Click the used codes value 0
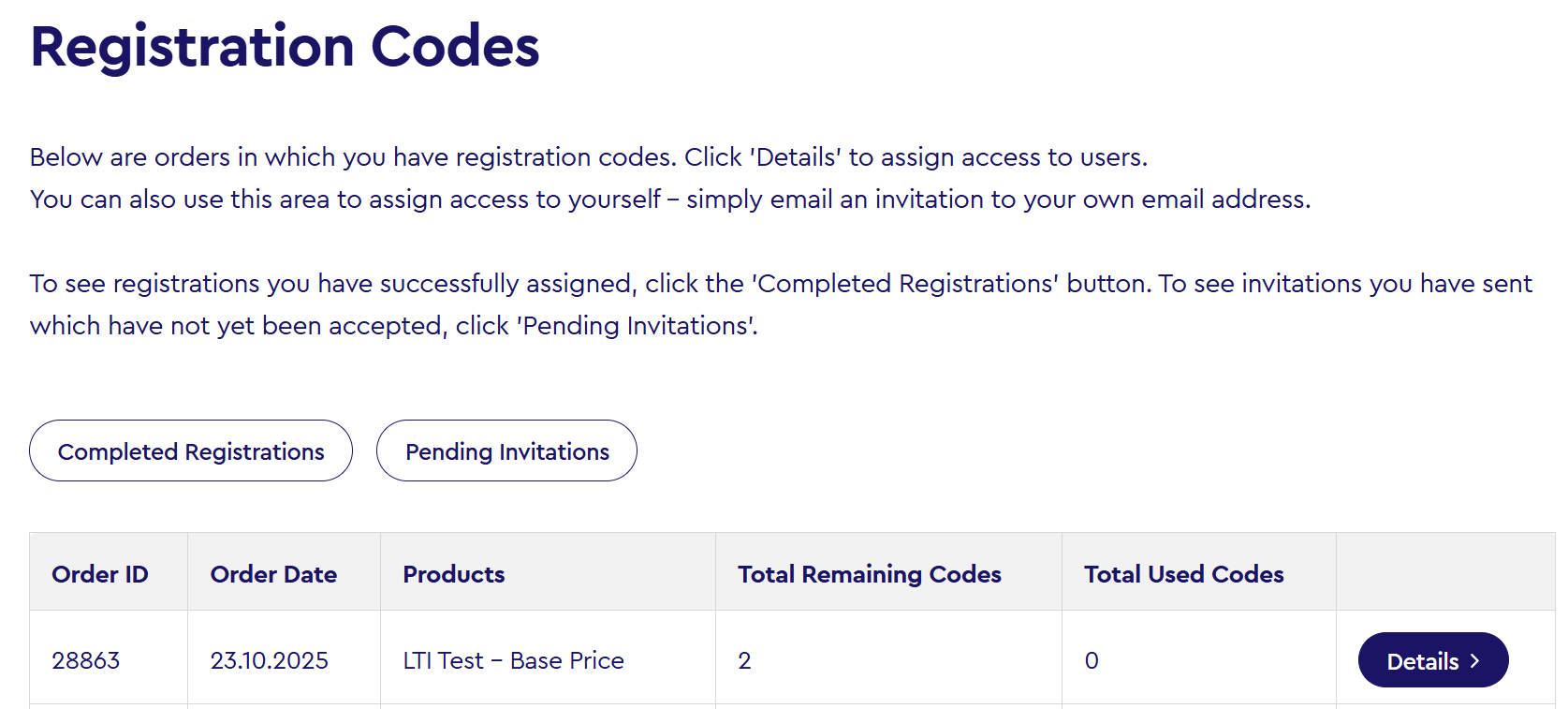 coord(1092,660)
